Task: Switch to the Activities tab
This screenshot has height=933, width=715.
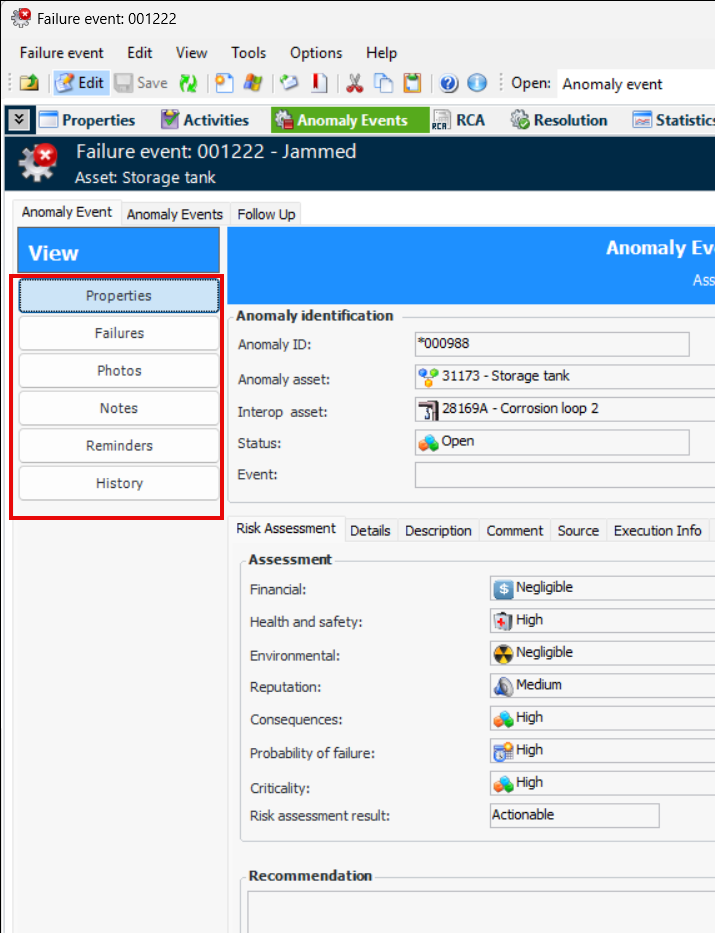Action: [x=205, y=120]
